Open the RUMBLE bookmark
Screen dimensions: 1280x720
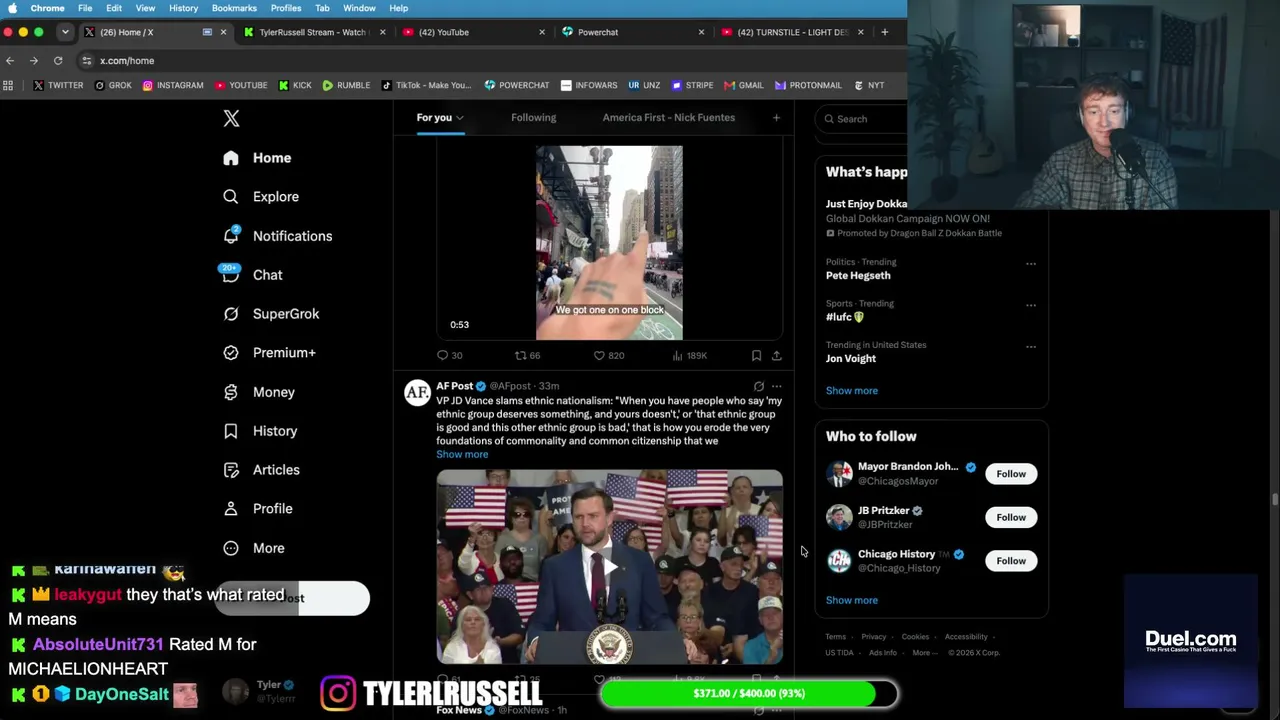pyautogui.click(x=346, y=85)
